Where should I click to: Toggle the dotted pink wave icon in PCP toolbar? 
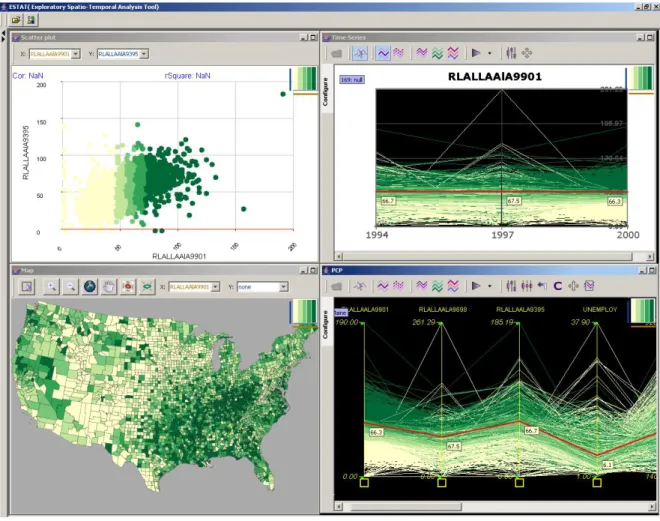point(398,286)
